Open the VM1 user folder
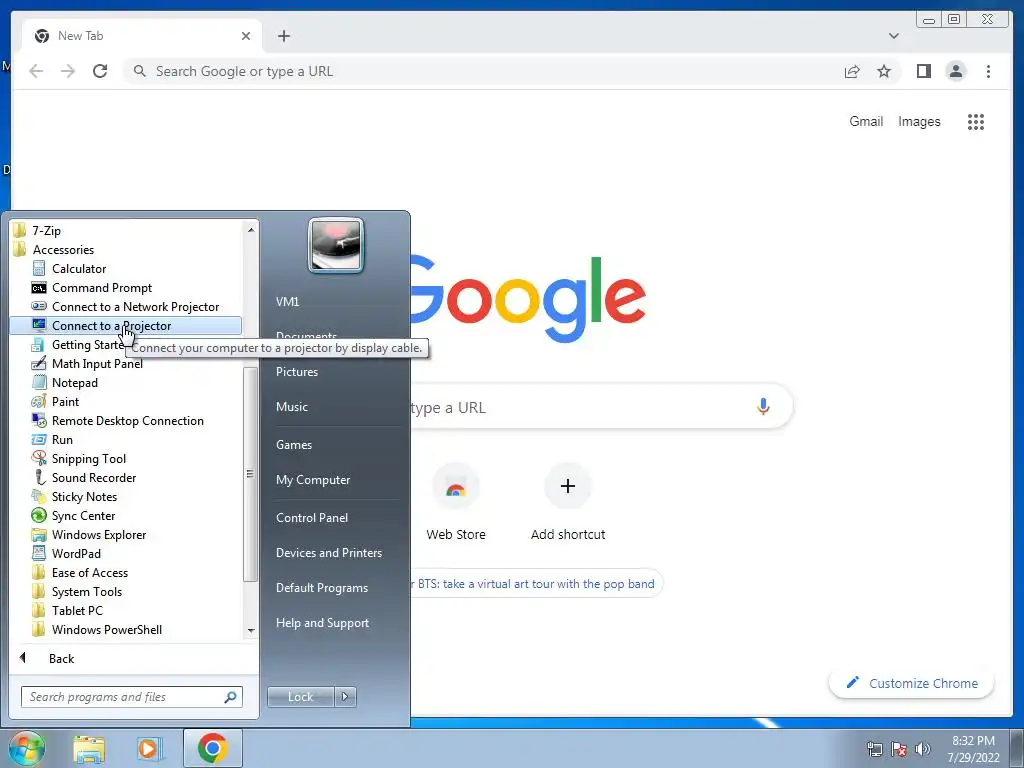Image resolution: width=1024 pixels, height=768 pixels. [287, 302]
